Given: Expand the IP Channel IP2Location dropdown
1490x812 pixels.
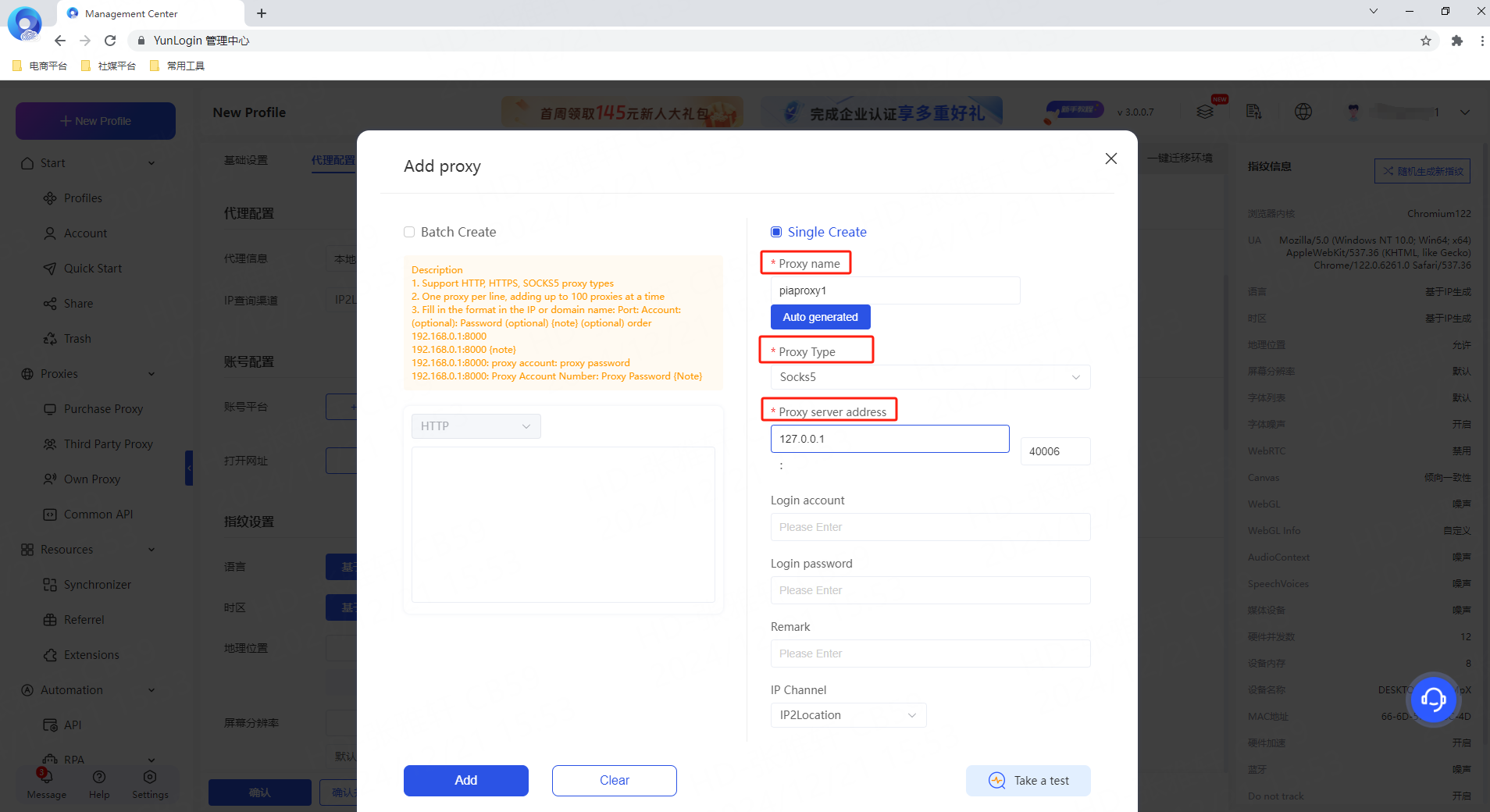Looking at the screenshot, I should point(848,715).
